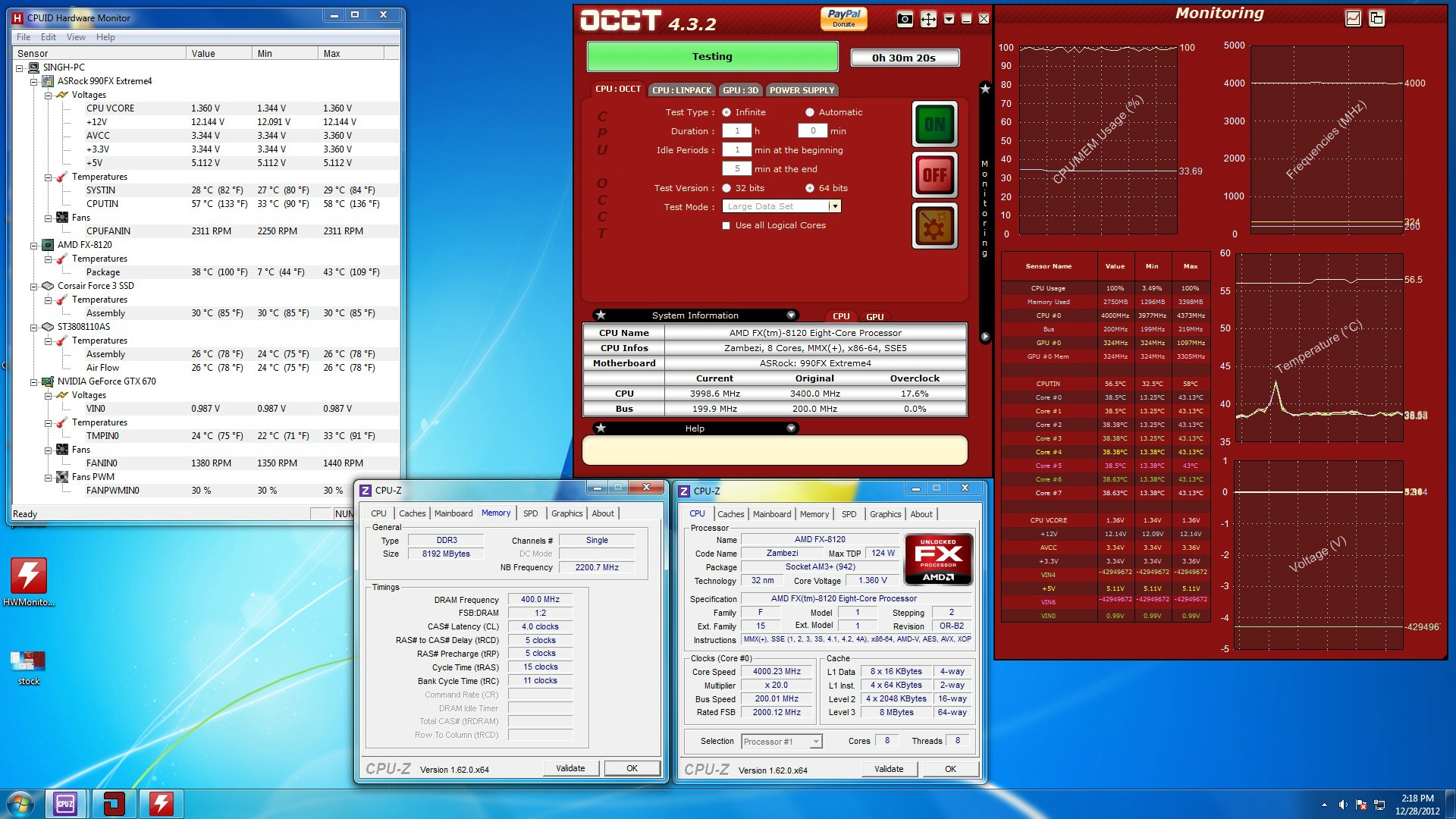1456x819 pixels.
Task: Click the Duration minutes input field
Action: click(812, 130)
